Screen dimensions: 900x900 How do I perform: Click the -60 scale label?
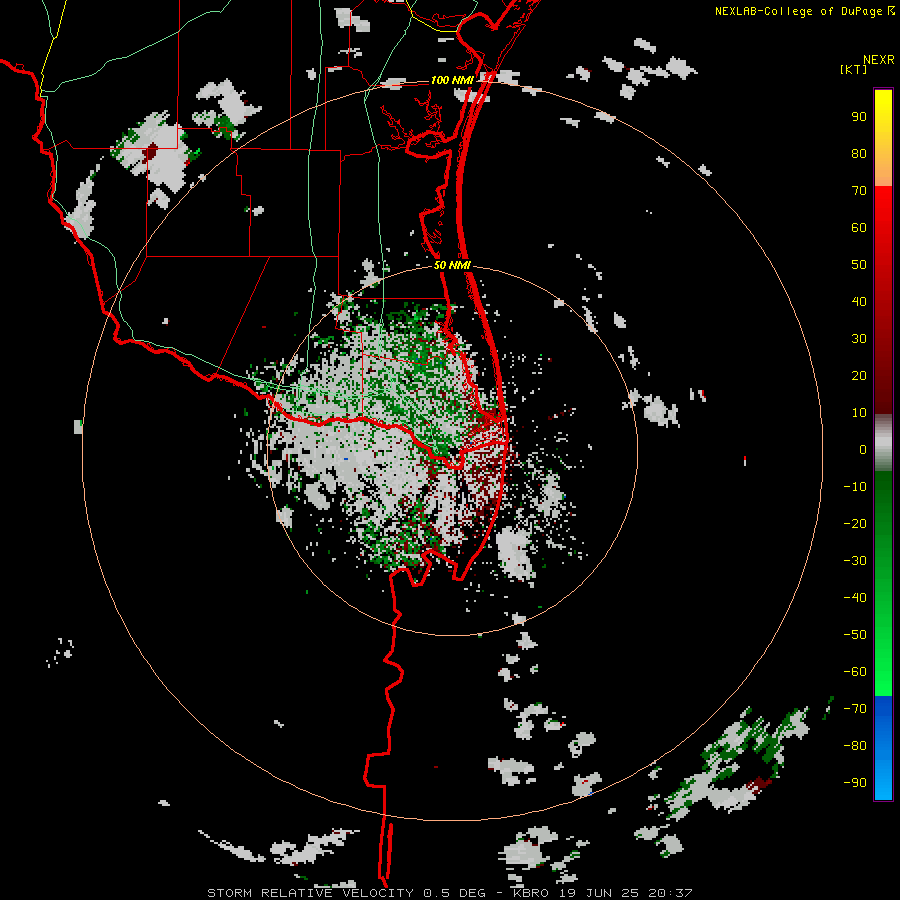click(x=855, y=672)
